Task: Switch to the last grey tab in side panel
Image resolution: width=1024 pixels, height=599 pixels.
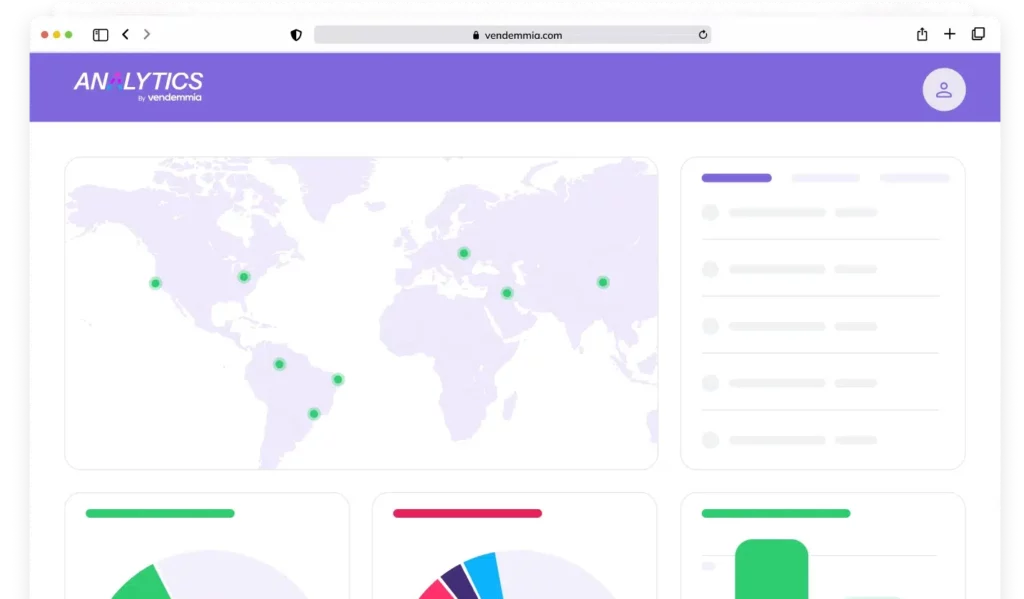Action: pos(914,178)
